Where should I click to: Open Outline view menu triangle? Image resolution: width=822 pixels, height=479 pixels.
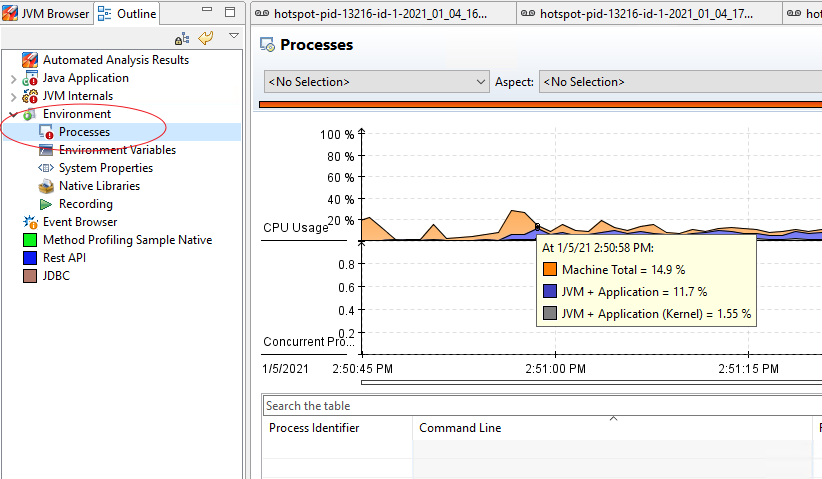point(234,36)
